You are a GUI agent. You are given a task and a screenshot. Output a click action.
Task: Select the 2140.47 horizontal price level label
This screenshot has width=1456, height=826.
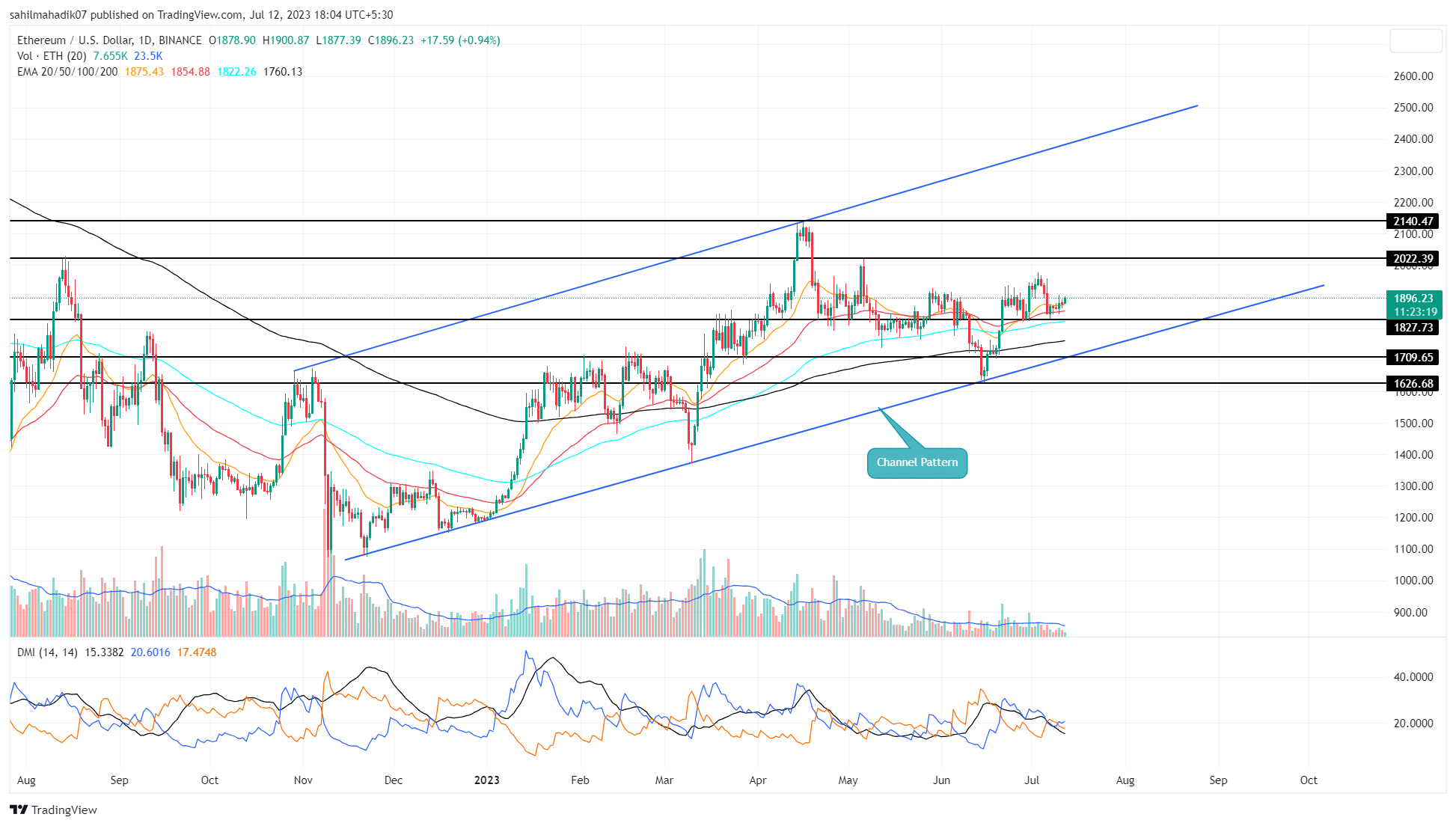[x=1413, y=221]
